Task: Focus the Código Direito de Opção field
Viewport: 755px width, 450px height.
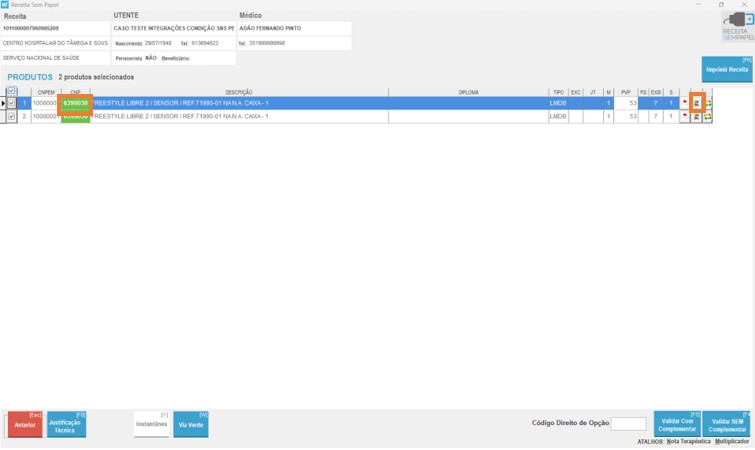Action: point(628,424)
